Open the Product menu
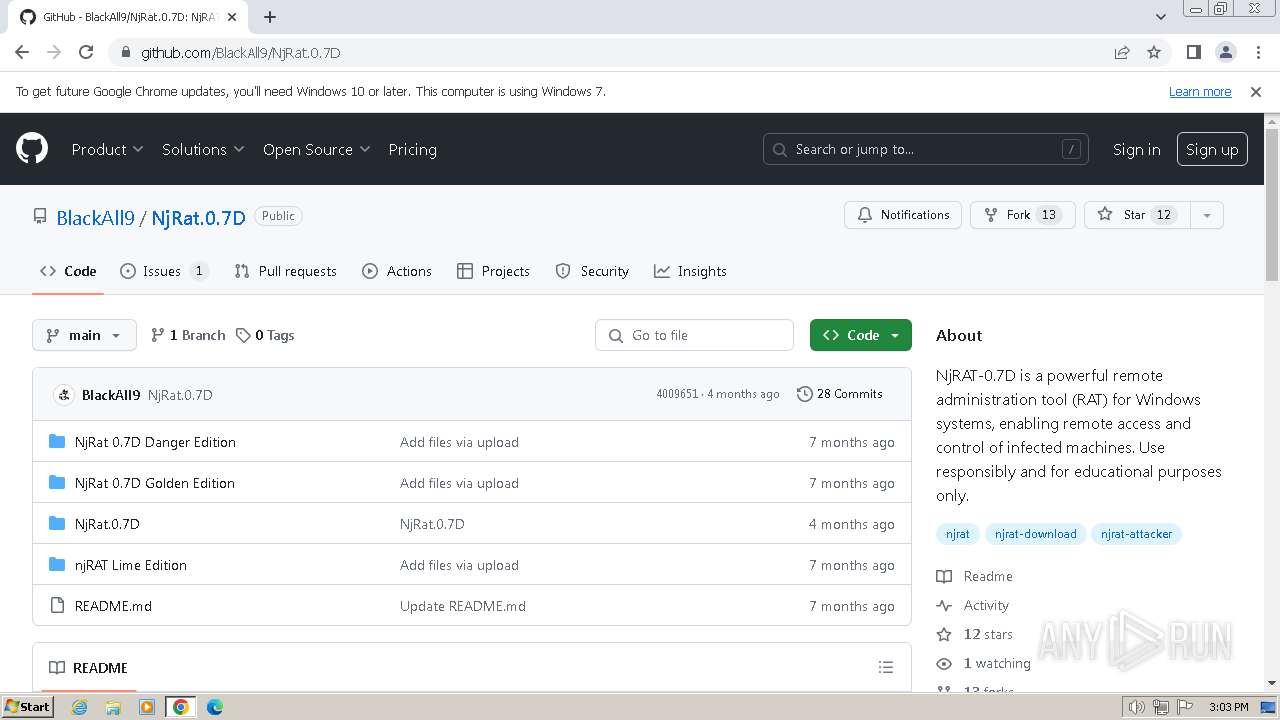The height and width of the screenshot is (720, 1280). click(x=107, y=149)
